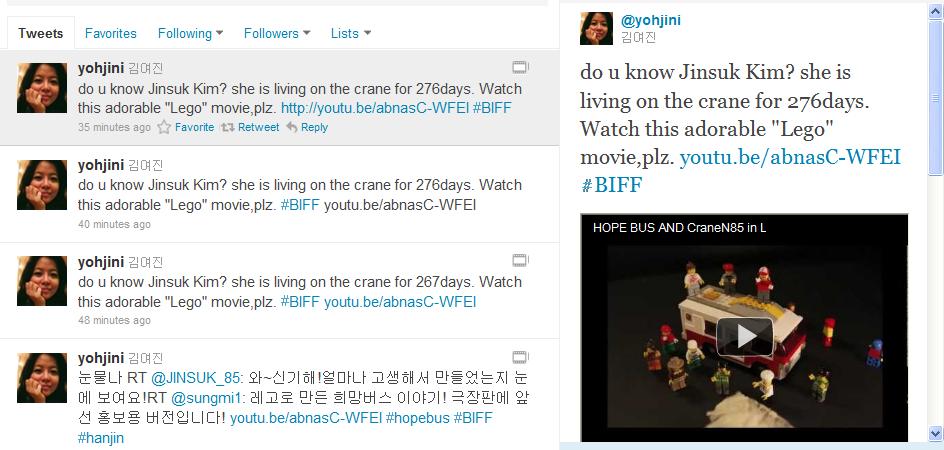Play the HOPE BUS Lego video
Viewport: 944px width, 450px height.
[745, 337]
